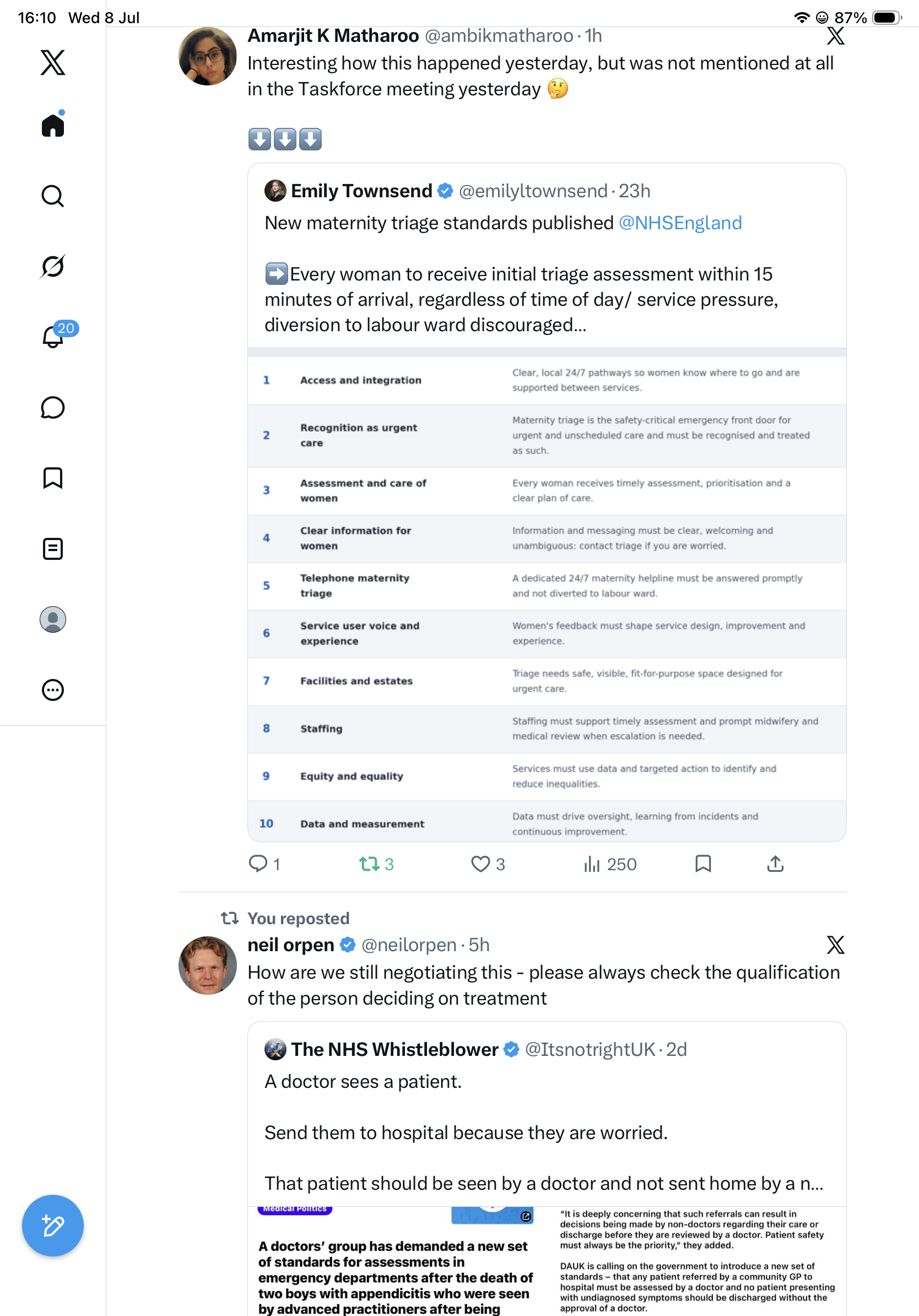Open the More options circle icon
The width and height of the screenshot is (919, 1316).
pos(53,690)
